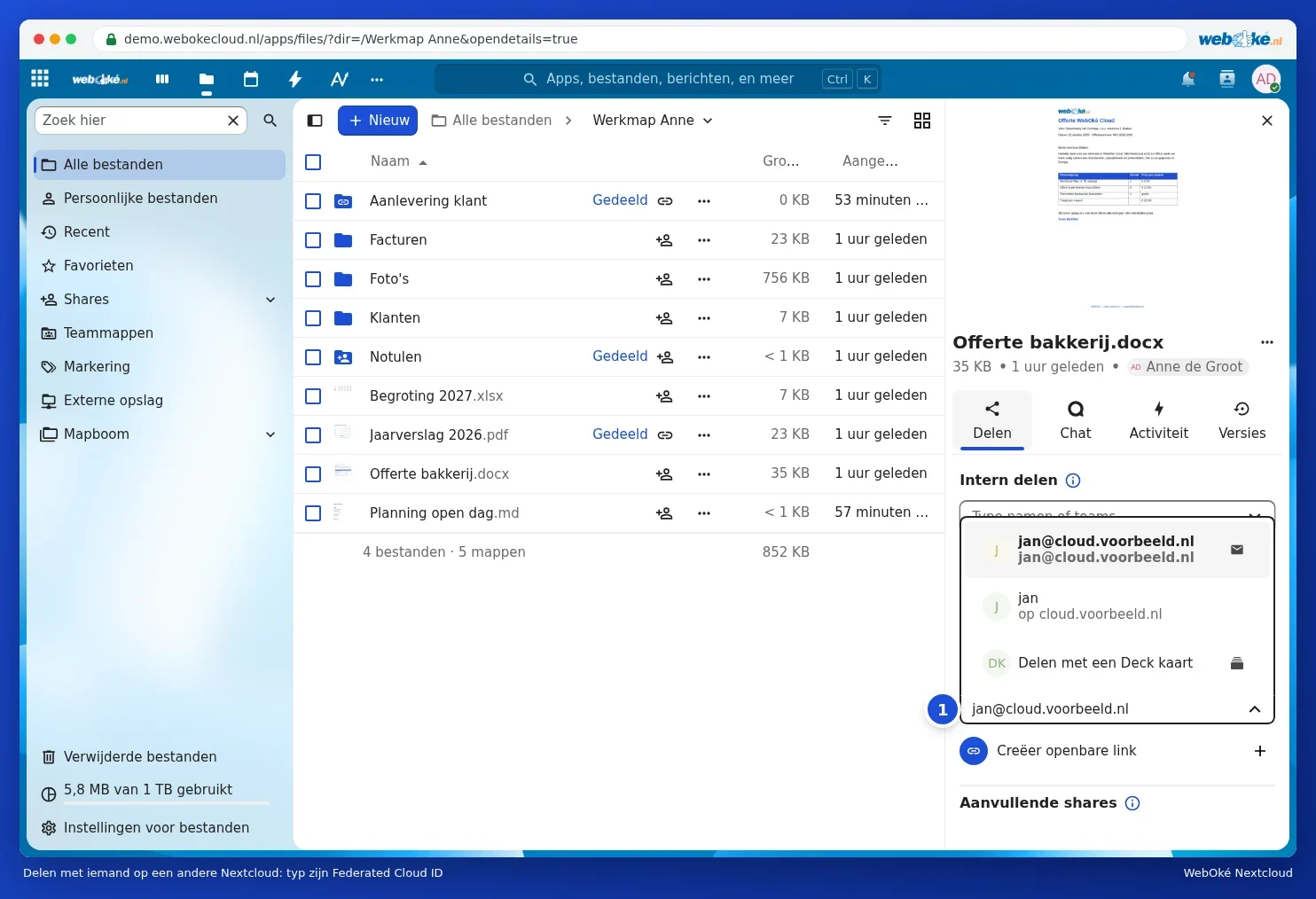Click the Nieuw button
Viewport: 1316px width, 899px height.
point(378,121)
